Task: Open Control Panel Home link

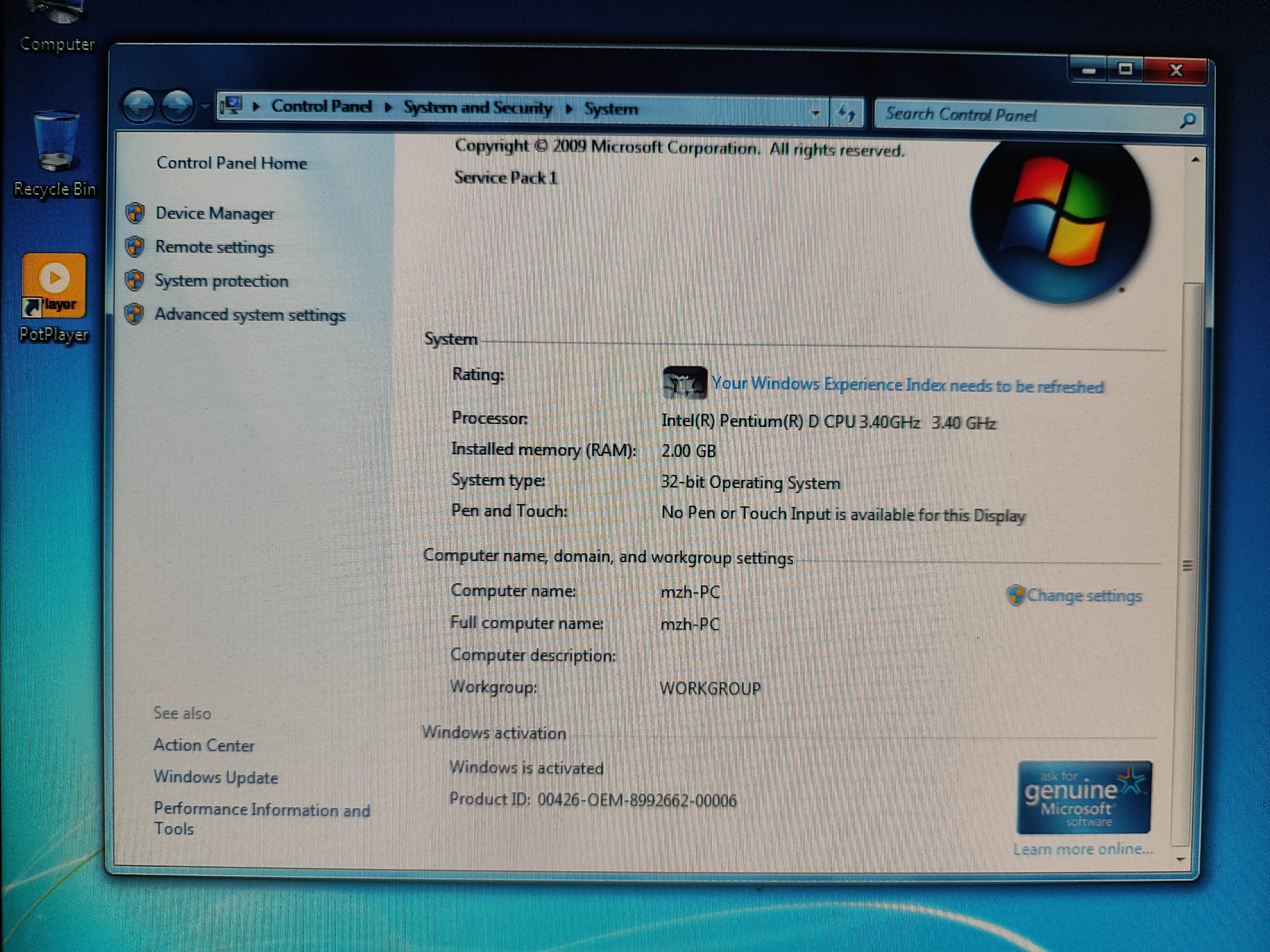Action: pos(232,163)
